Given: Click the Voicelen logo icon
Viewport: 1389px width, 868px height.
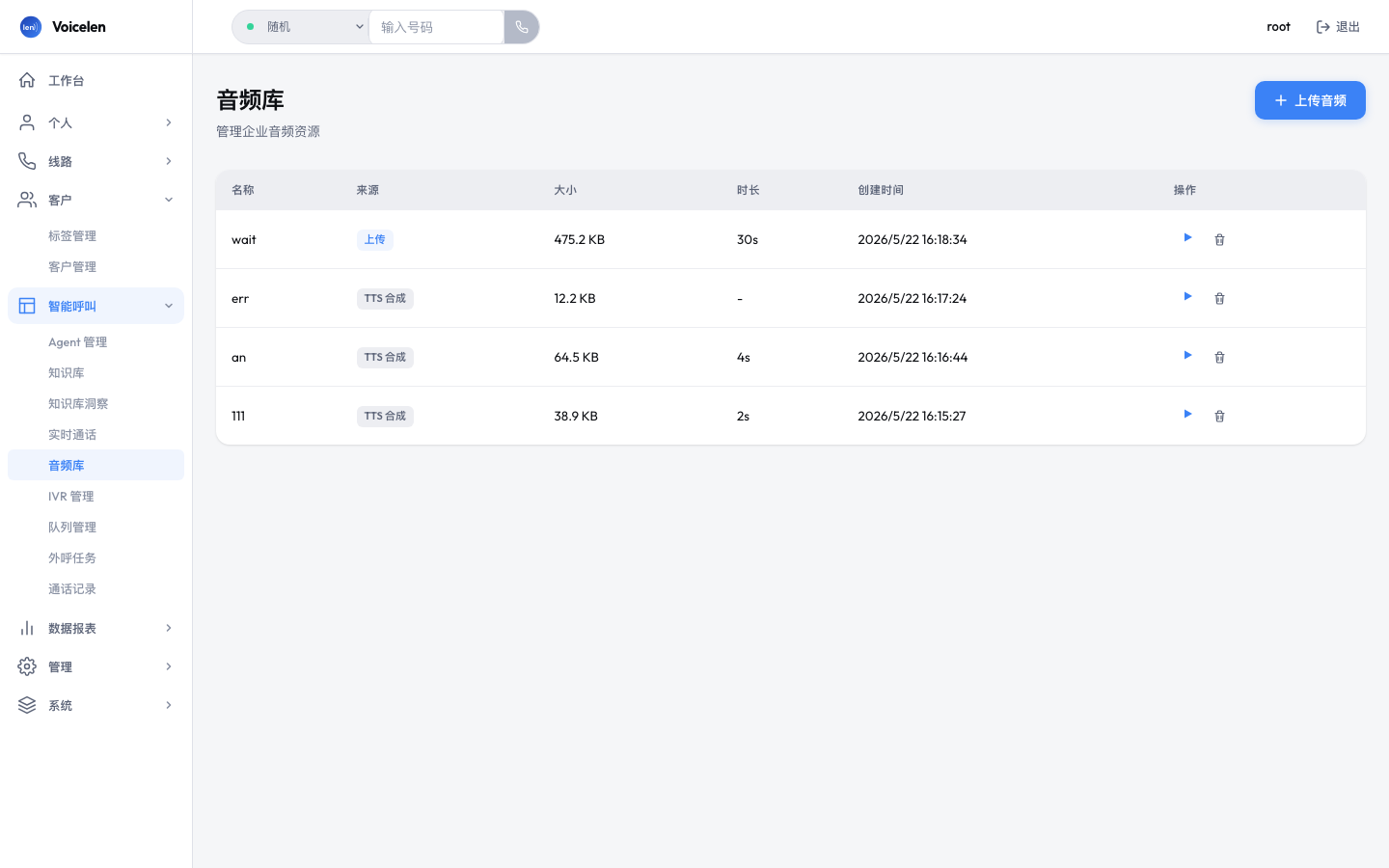Looking at the screenshot, I should (x=31, y=27).
